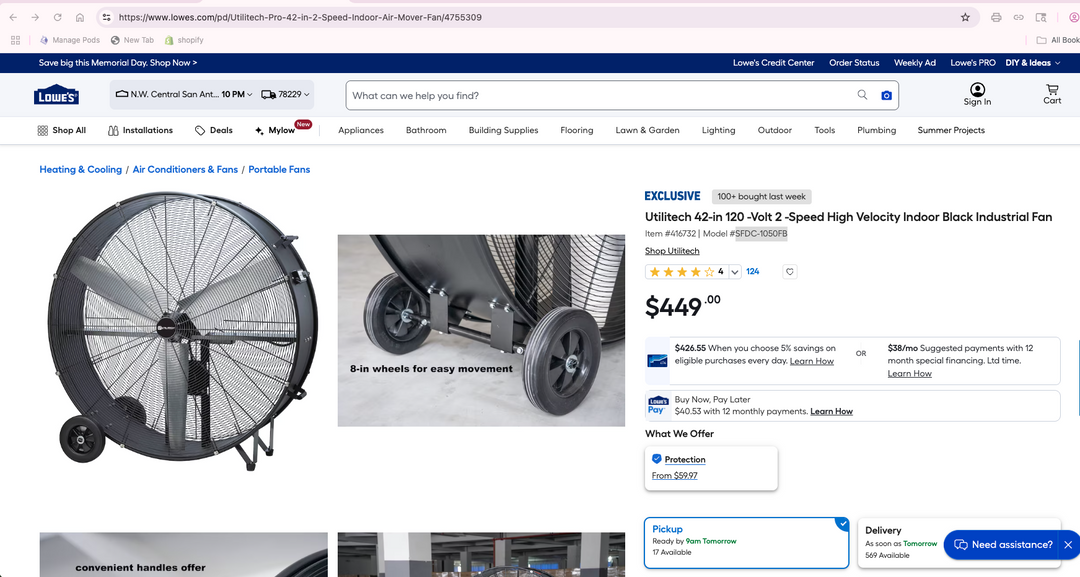Go to Plumbing department

coord(876,130)
